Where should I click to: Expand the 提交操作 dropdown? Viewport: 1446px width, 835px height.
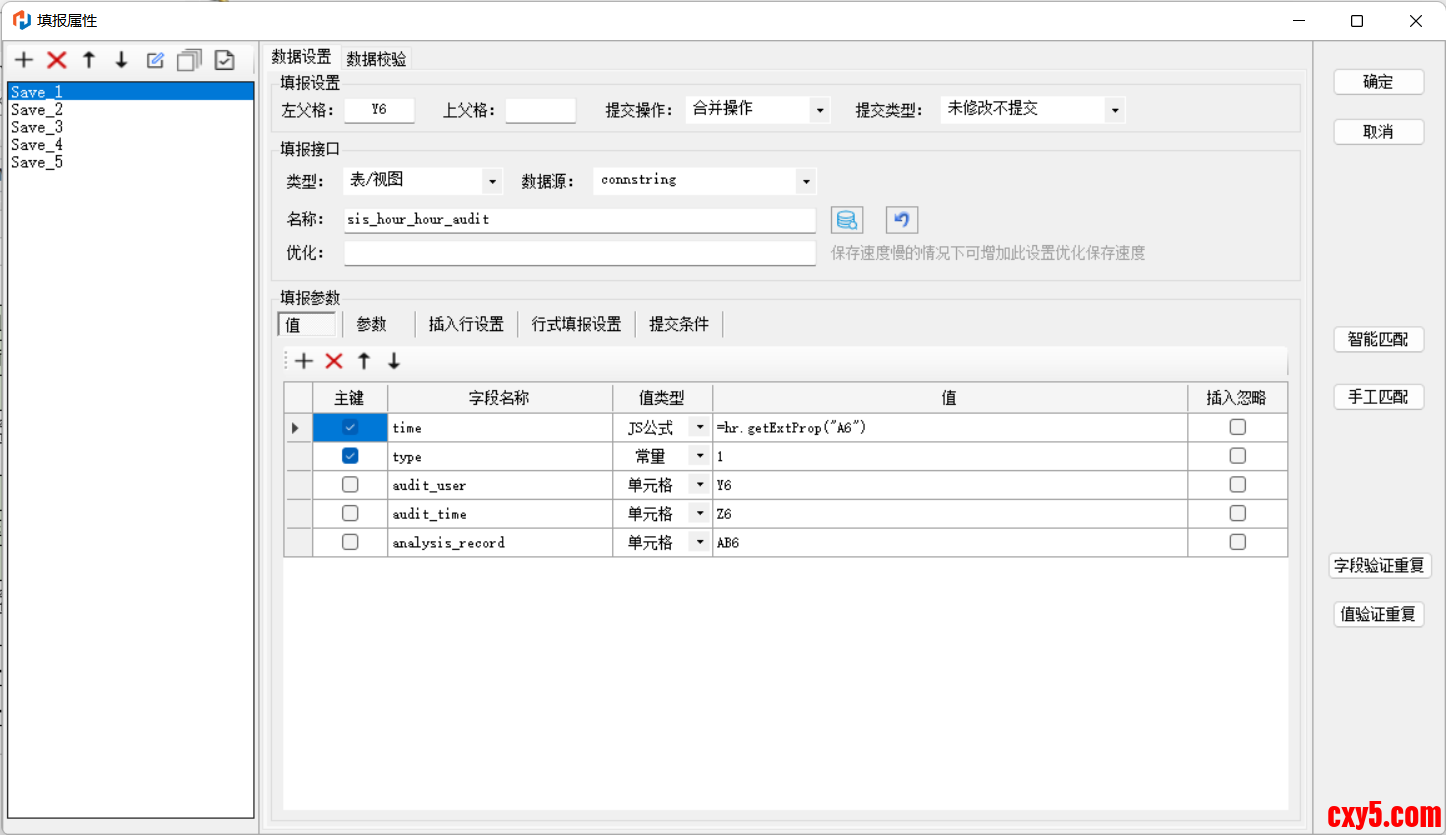pyautogui.click(x=820, y=110)
